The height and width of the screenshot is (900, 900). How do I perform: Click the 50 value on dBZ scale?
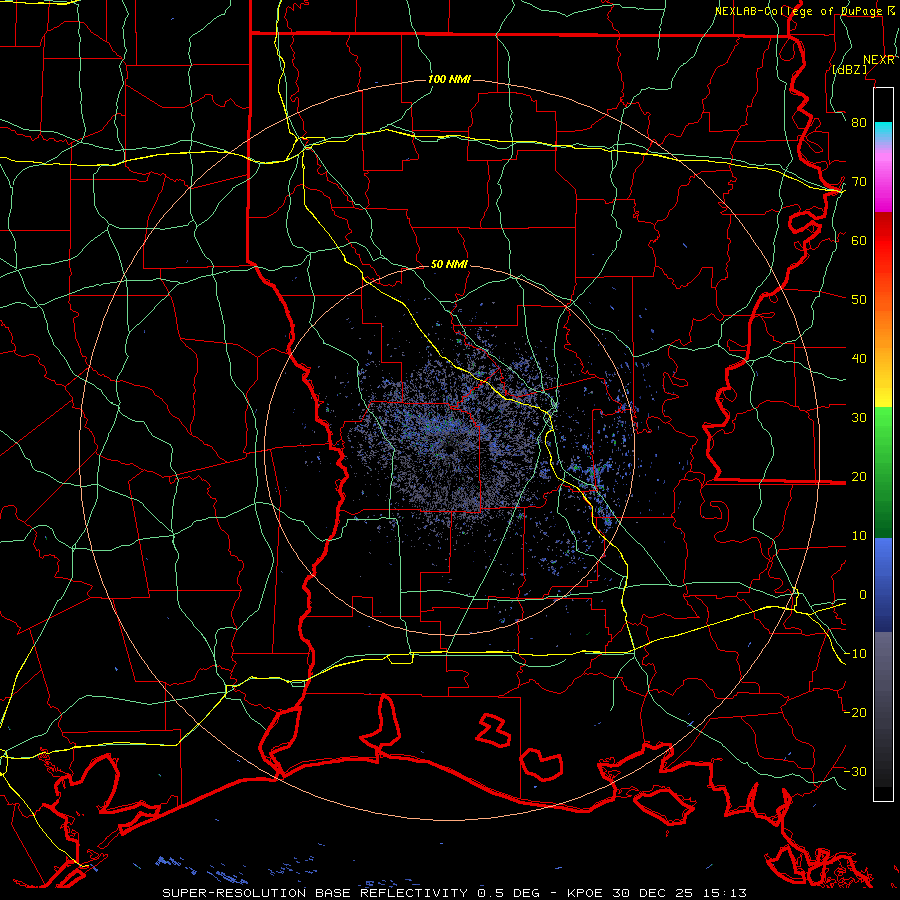tap(859, 300)
